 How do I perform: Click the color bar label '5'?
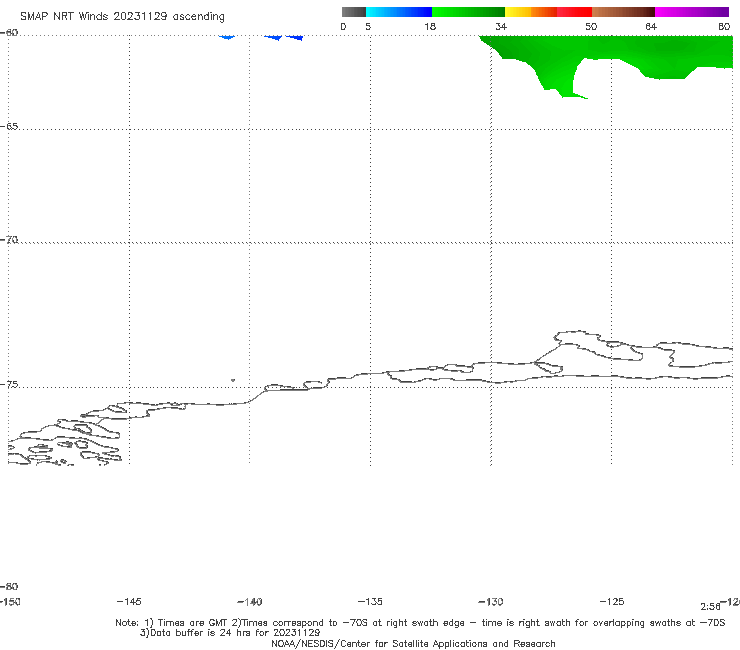(x=368, y=26)
